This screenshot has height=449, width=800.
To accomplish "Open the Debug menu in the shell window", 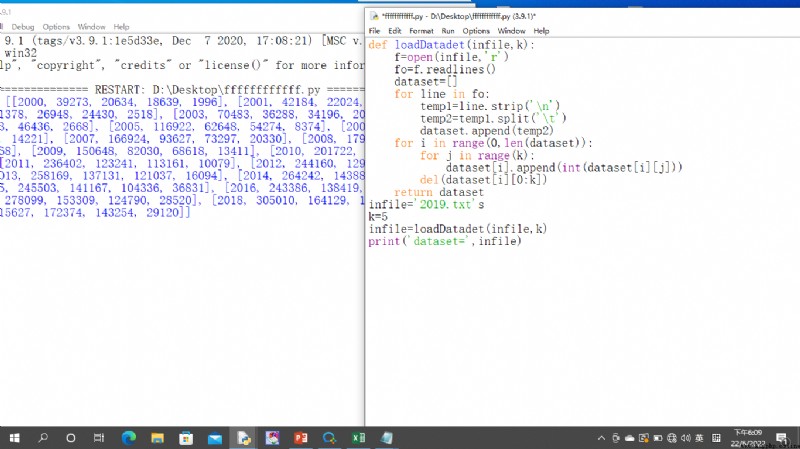I will pos(23,27).
